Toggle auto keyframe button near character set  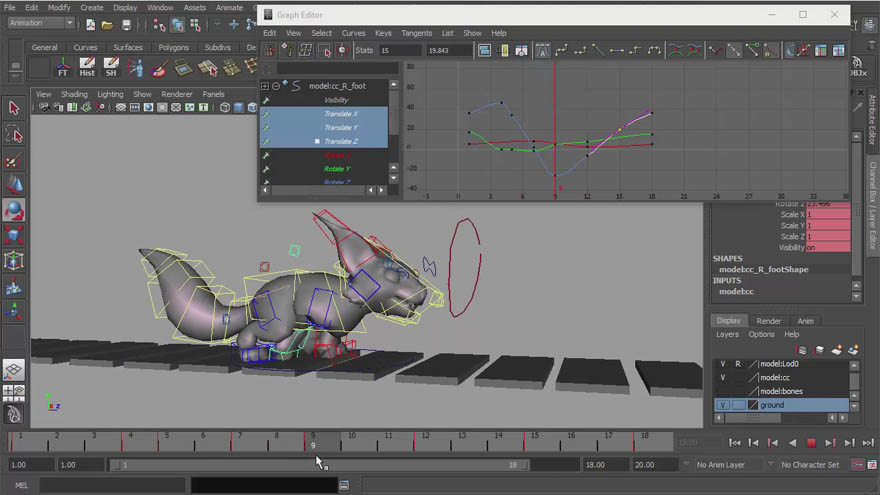click(857, 465)
